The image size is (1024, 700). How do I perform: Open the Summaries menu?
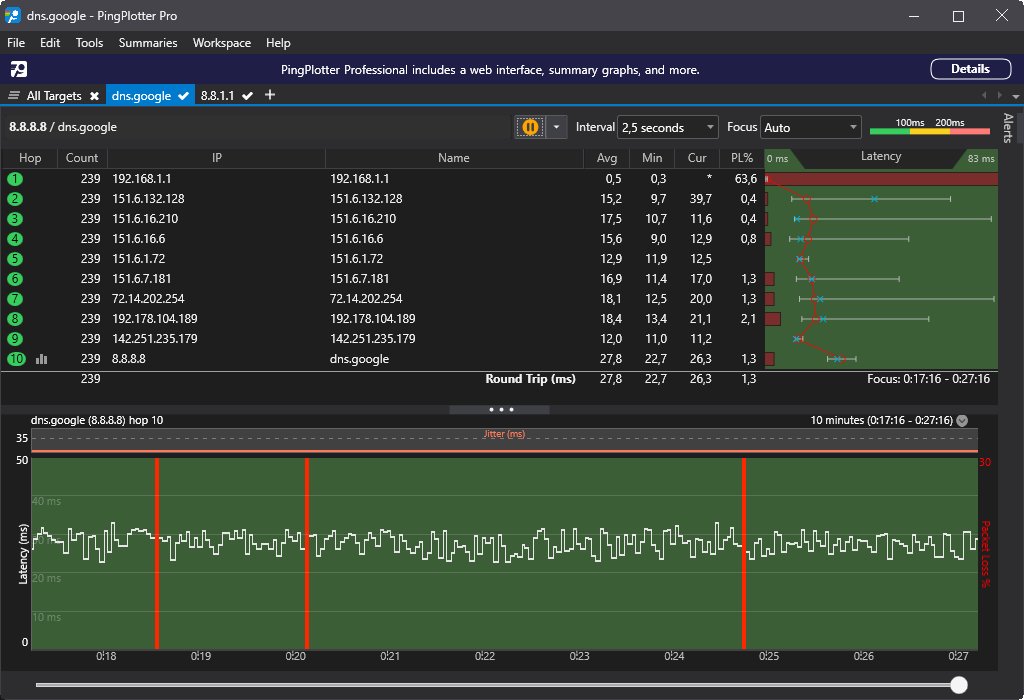click(148, 43)
